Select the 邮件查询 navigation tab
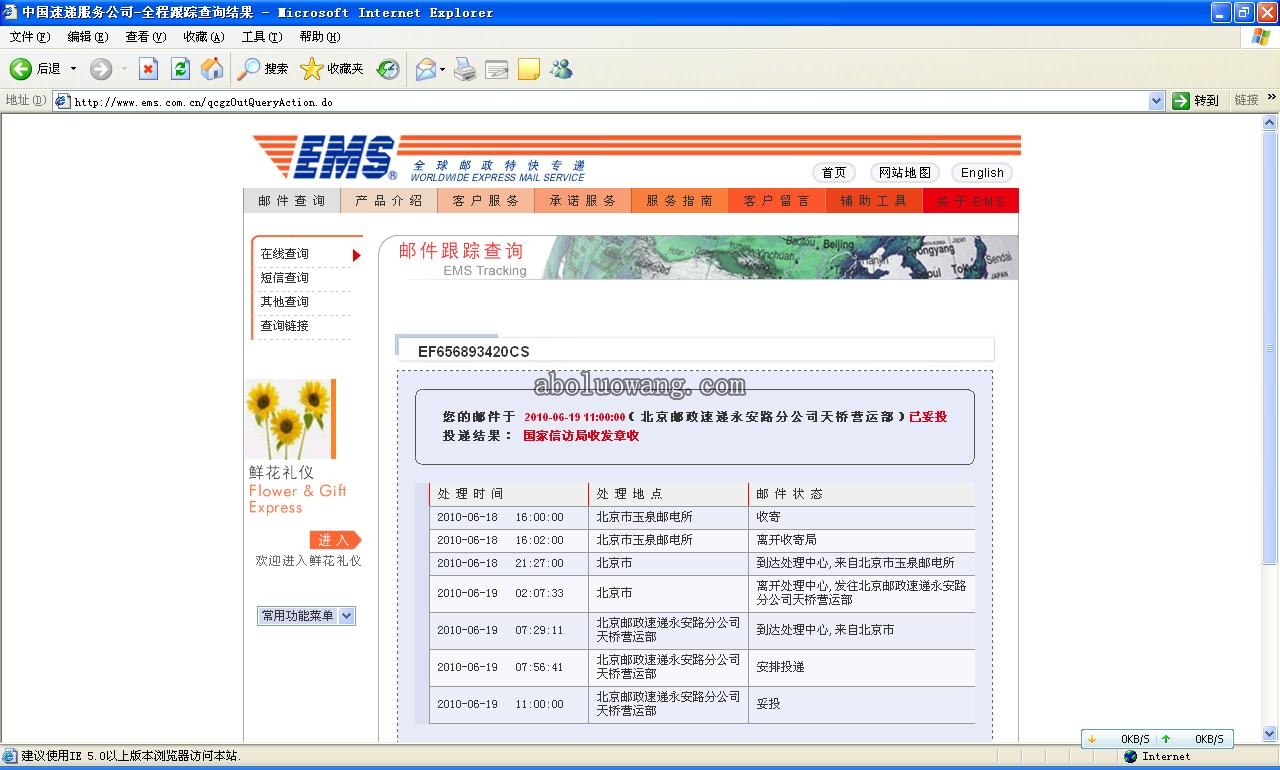Image resolution: width=1280 pixels, height=770 pixels. pyautogui.click(x=292, y=200)
